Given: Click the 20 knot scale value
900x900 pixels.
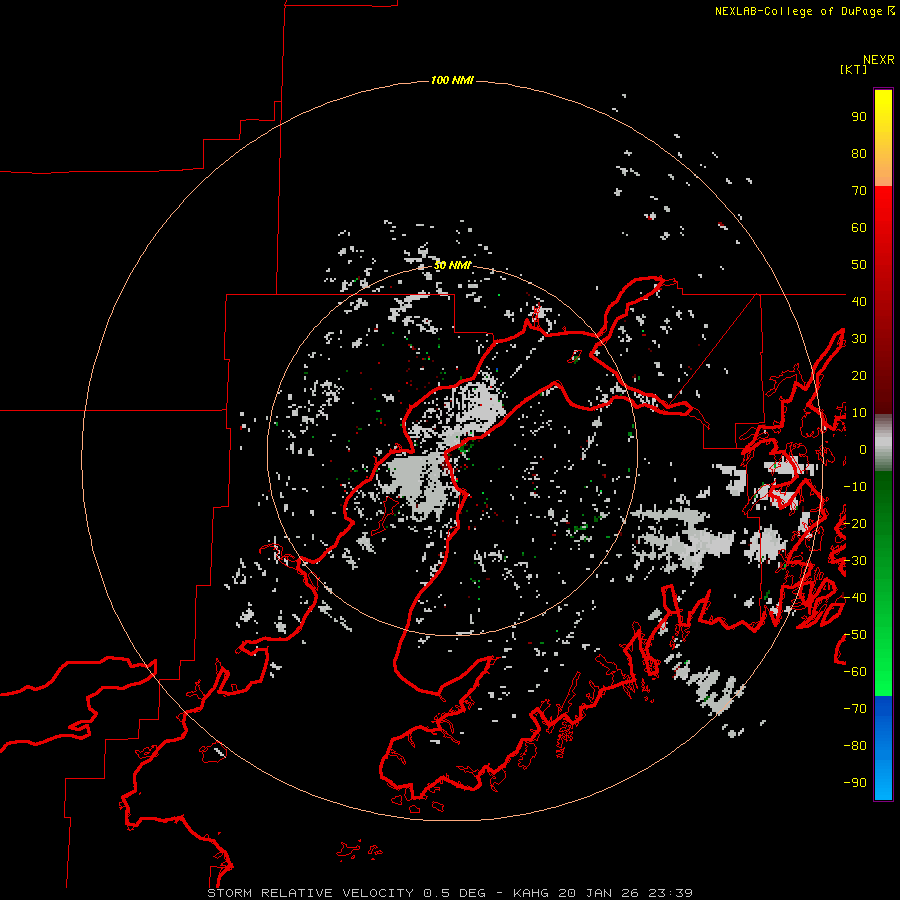Looking at the screenshot, I should click(x=859, y=375).
